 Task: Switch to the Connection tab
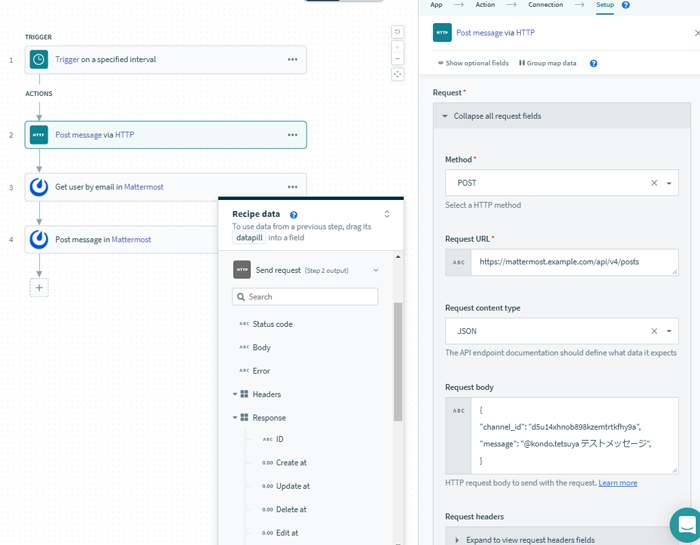pos(546,5)
